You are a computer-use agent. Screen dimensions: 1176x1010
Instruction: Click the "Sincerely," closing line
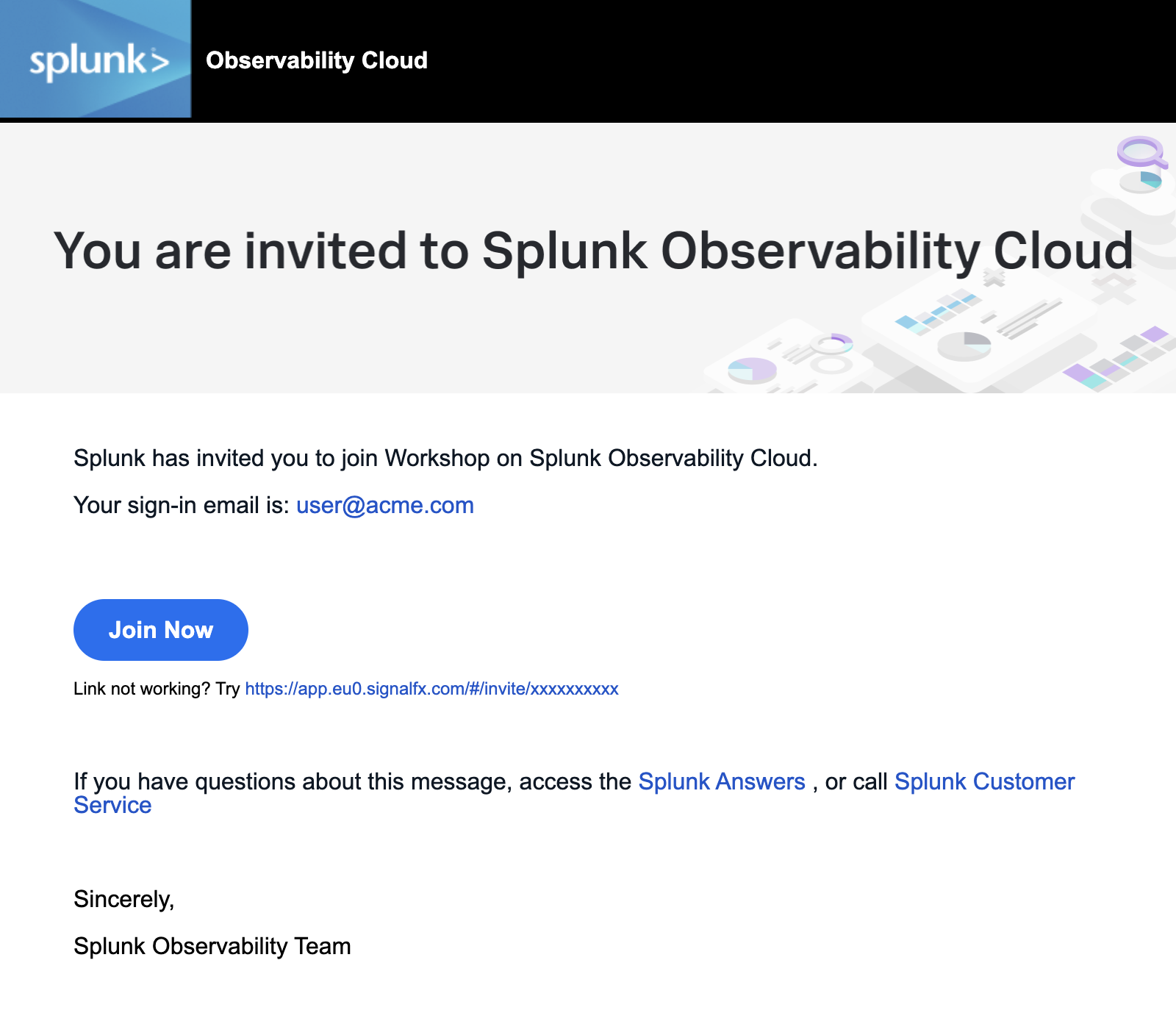click(x=123, y=899)
